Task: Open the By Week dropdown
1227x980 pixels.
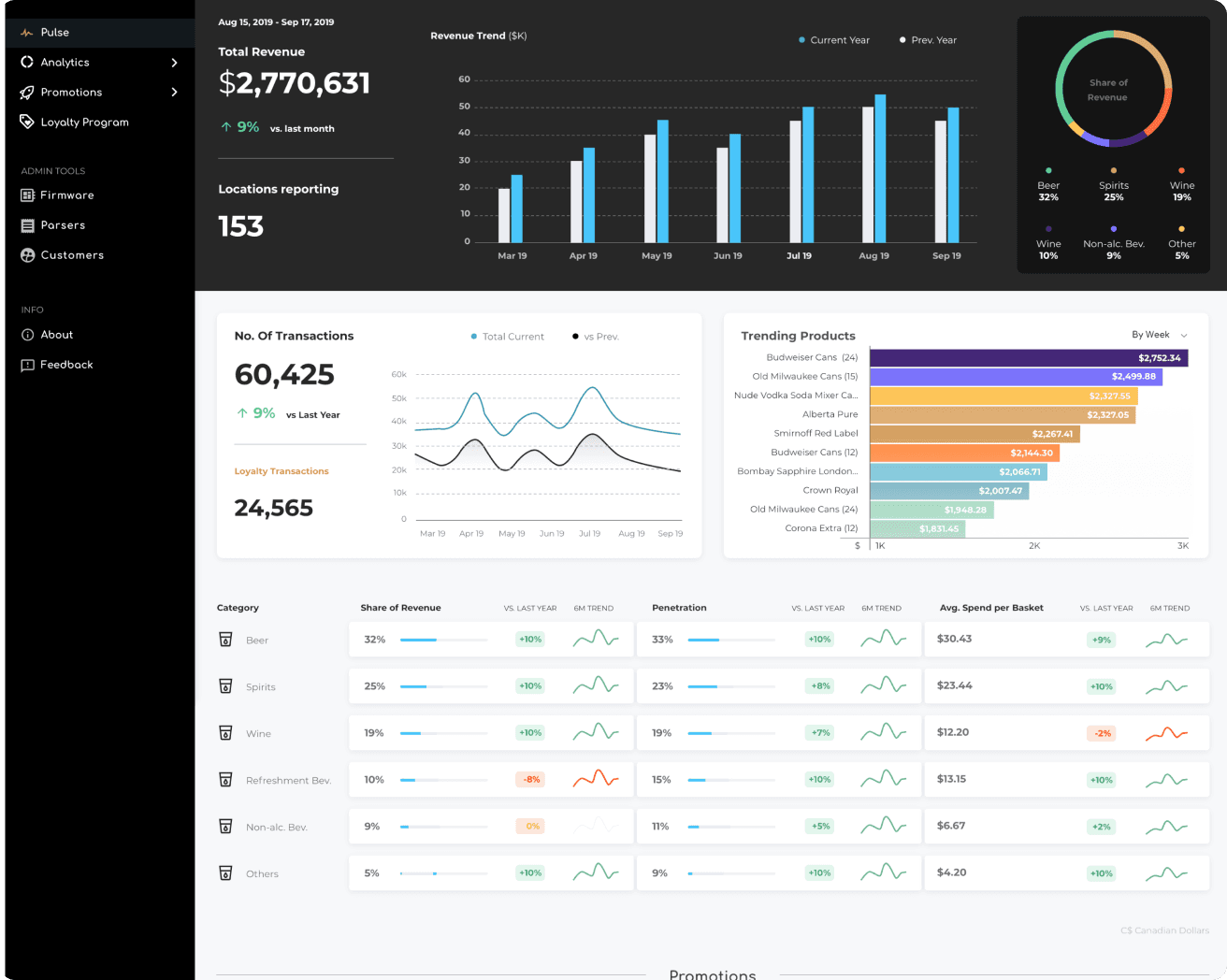Action: (x=1159, y=335)
